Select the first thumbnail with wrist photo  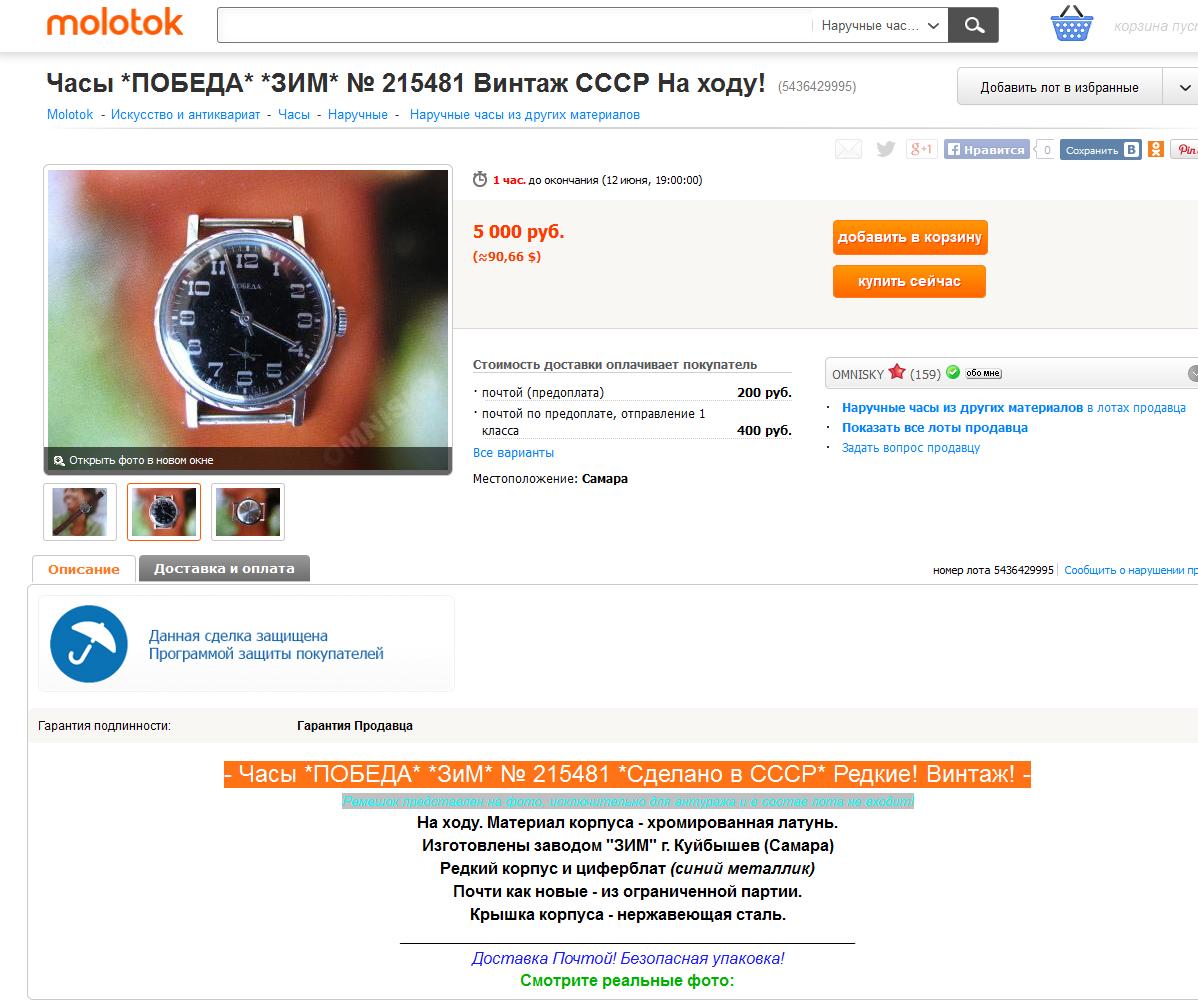tap(79, 512)
